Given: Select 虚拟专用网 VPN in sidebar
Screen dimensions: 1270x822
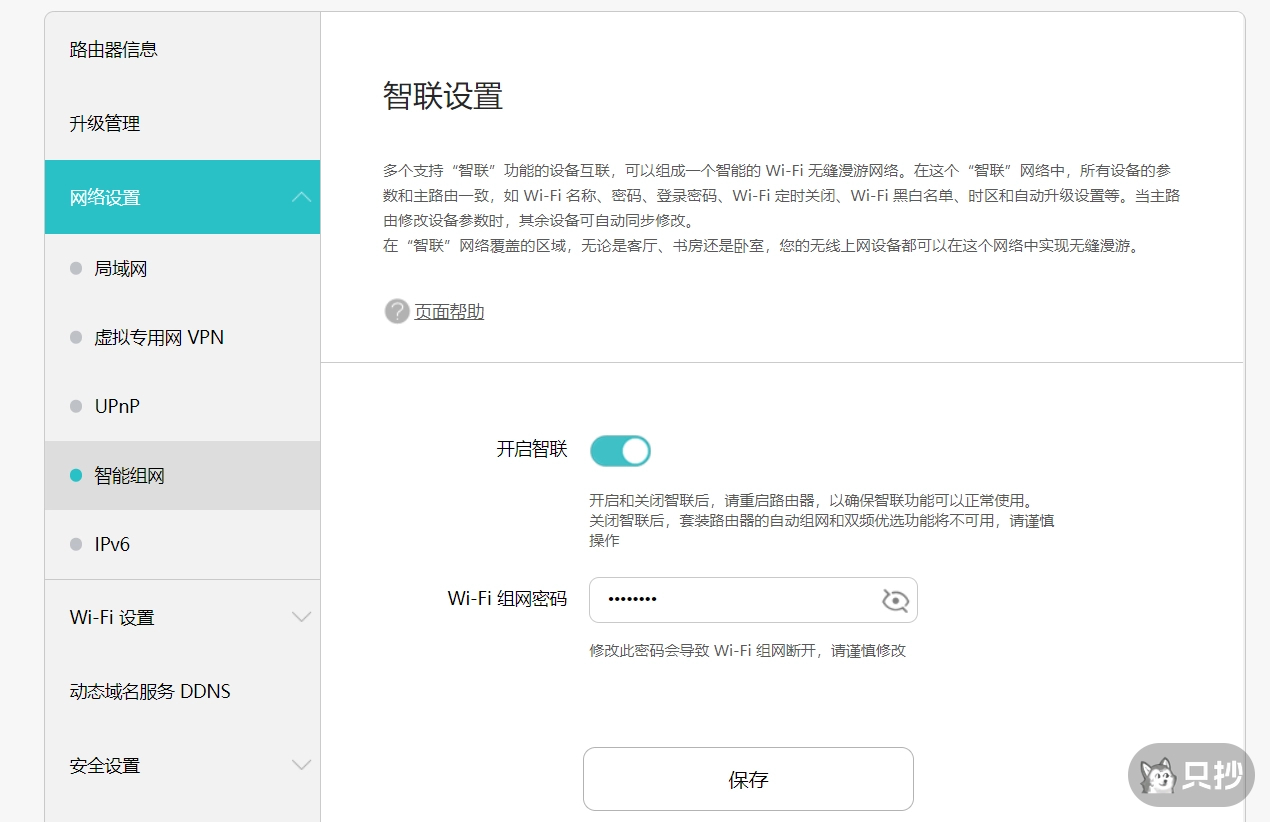Looking at the screenshot, I should tap(159, 338).
